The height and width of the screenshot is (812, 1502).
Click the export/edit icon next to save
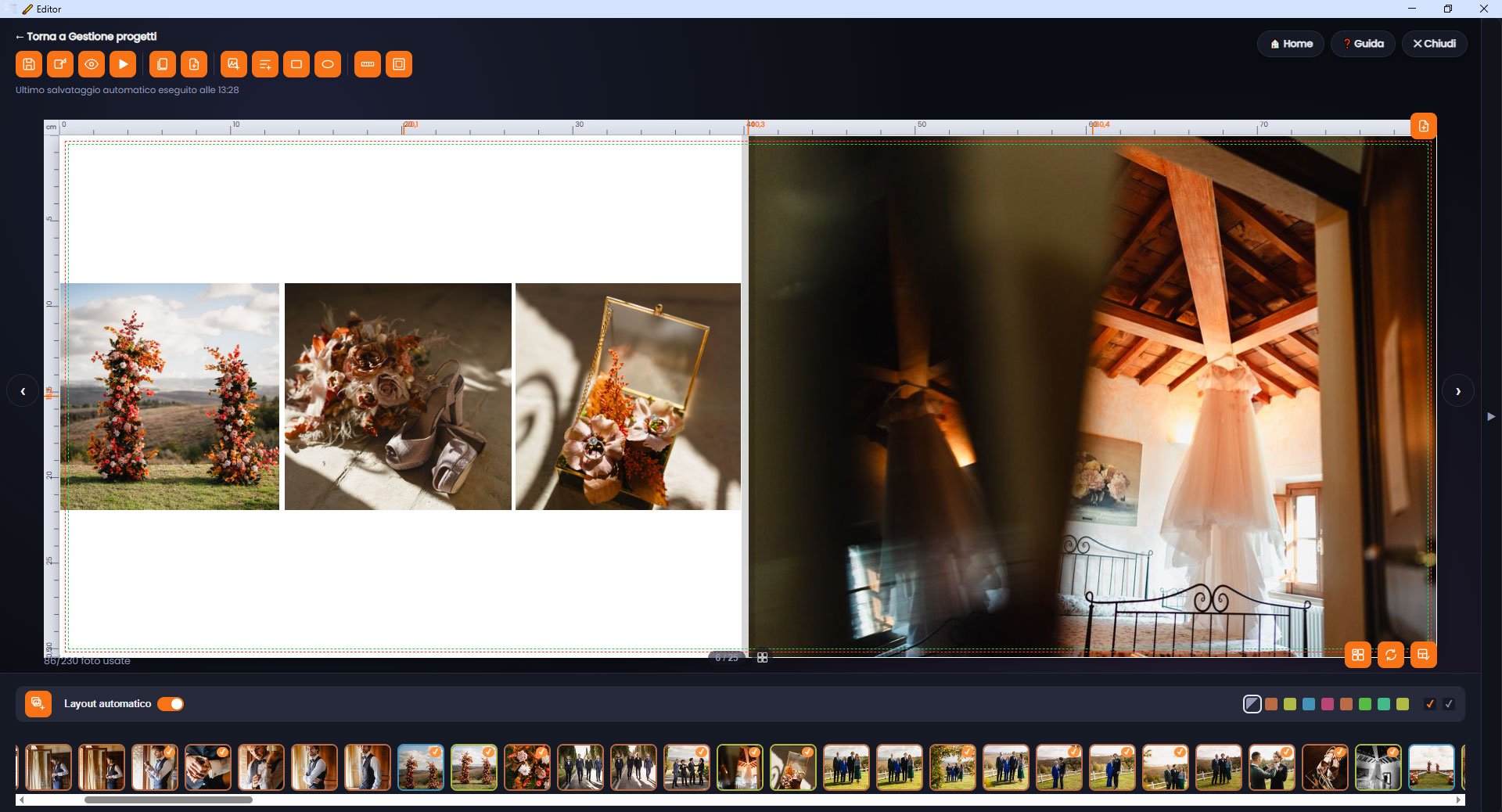[60, 64]
